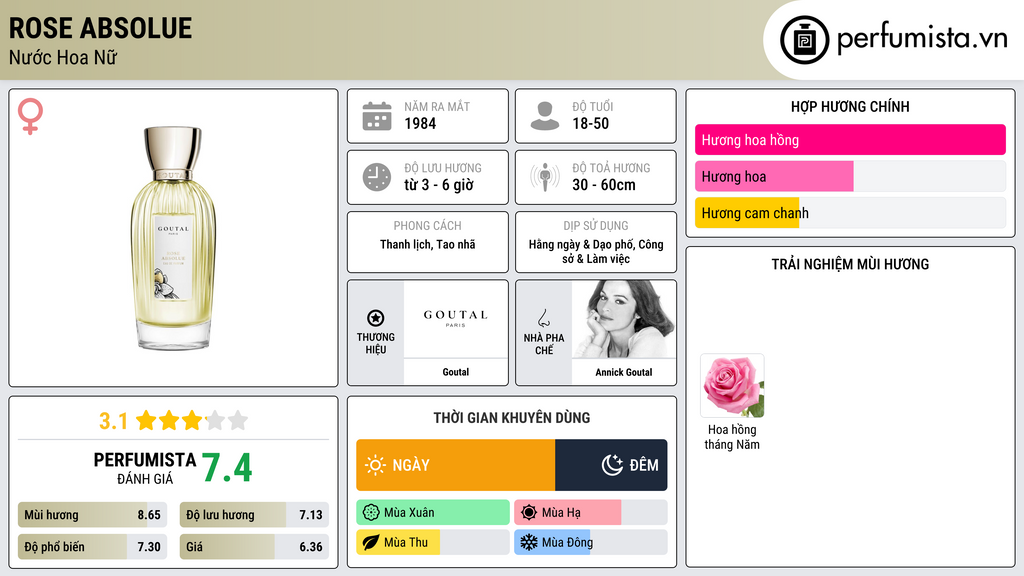Click the age range value 18-50
The width and height of the screenshot is (1024, 576).
click(x=590, y=123)
